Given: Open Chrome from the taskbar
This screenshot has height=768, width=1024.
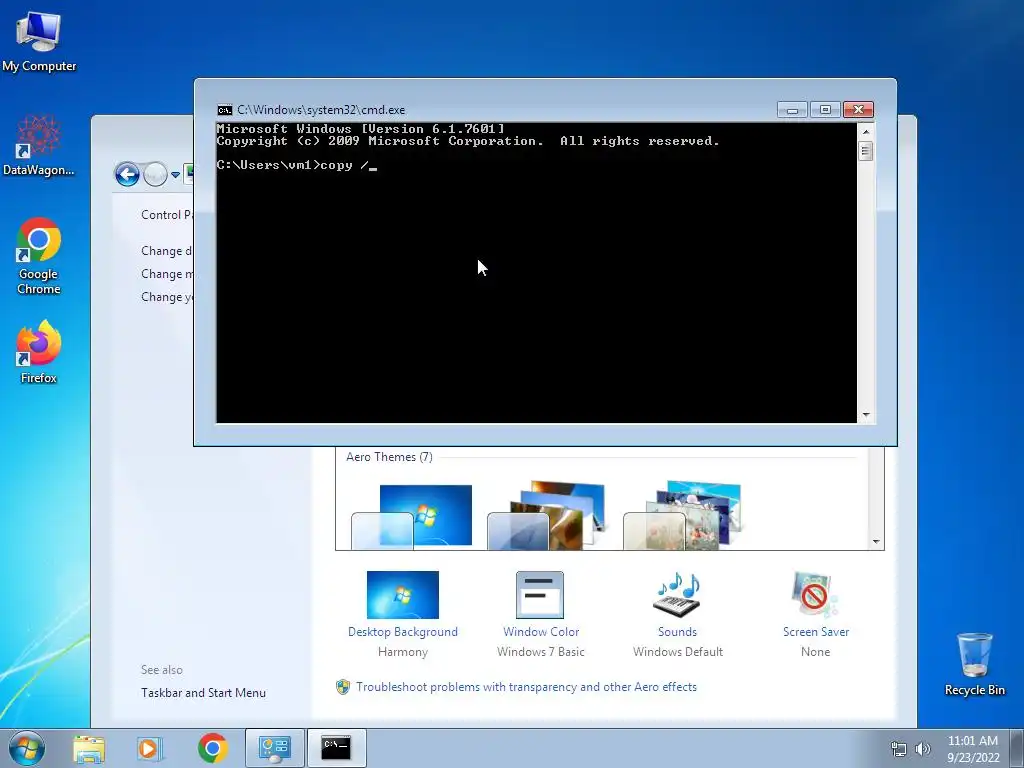Looking at the screenshot, I should (212, 748).
